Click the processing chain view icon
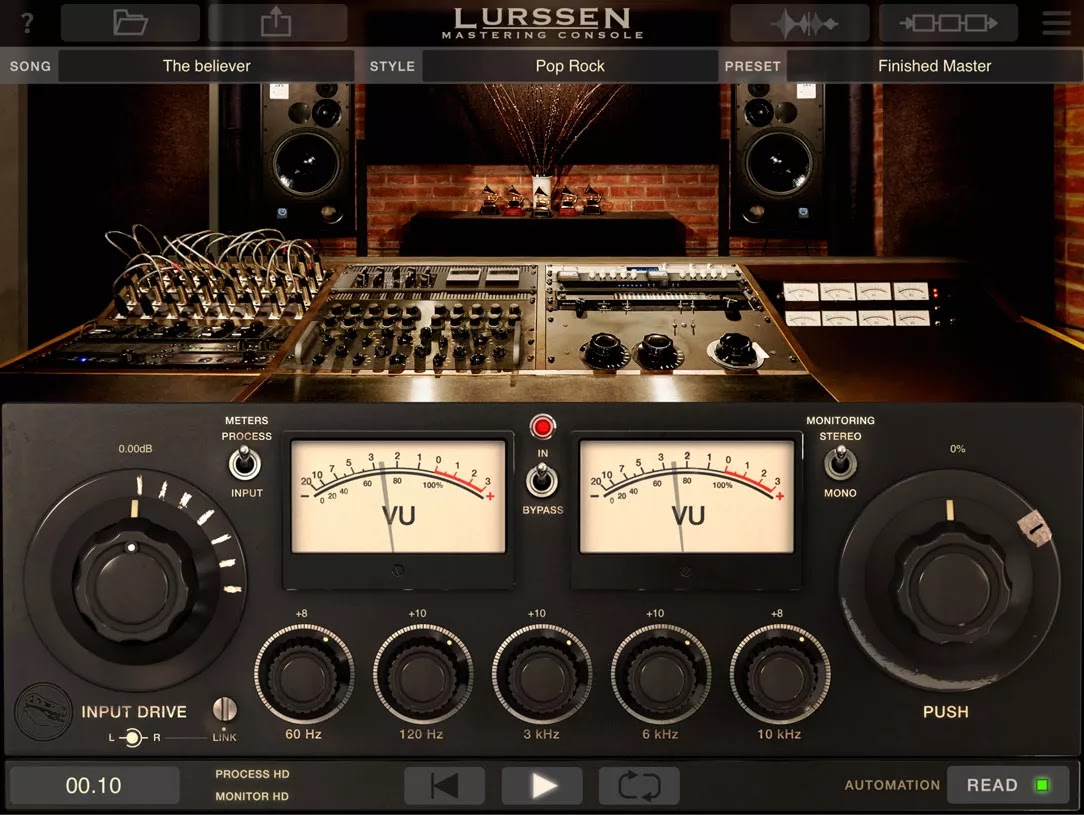 click(948, 22)
